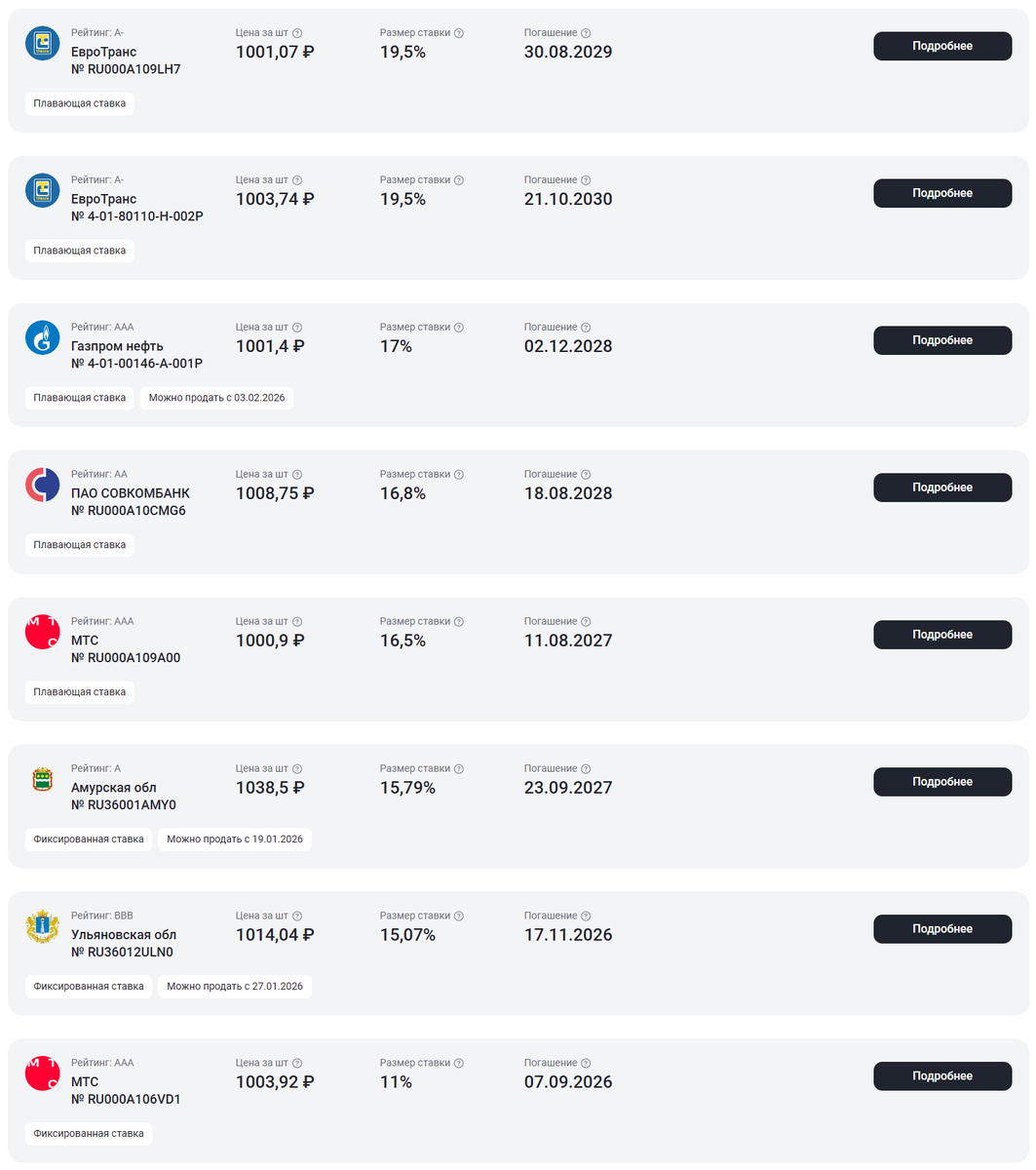The height and width of the screenshot is (1170, 1036).
Task: Open 'Подробнее' for Газпром нефть bond
Action: [941, 340]
